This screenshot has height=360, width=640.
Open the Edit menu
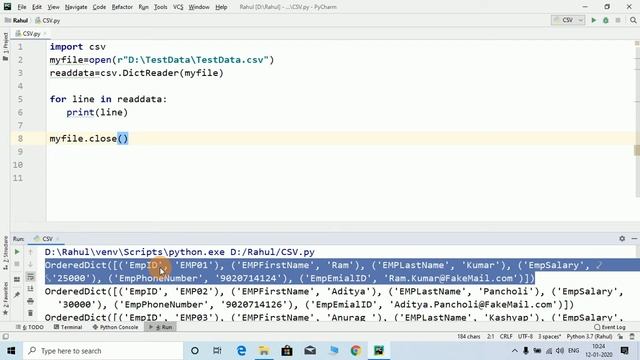point(37,7)
